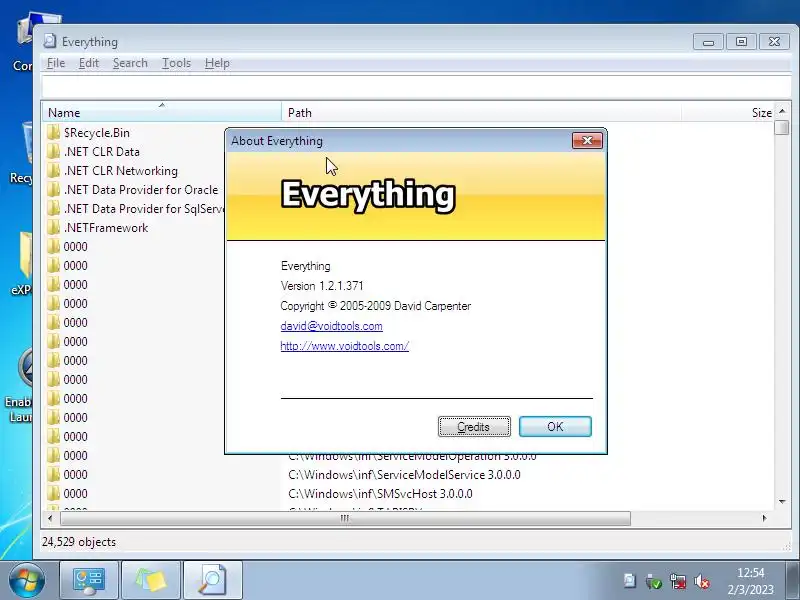Open the Edit menu
This screenshot has width=800, height=600.
(x=89, y=63)
